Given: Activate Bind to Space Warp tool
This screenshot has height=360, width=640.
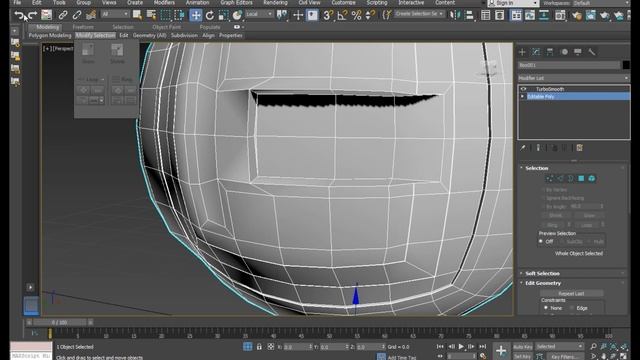Looking at the screenshot, I should (91, 16).
